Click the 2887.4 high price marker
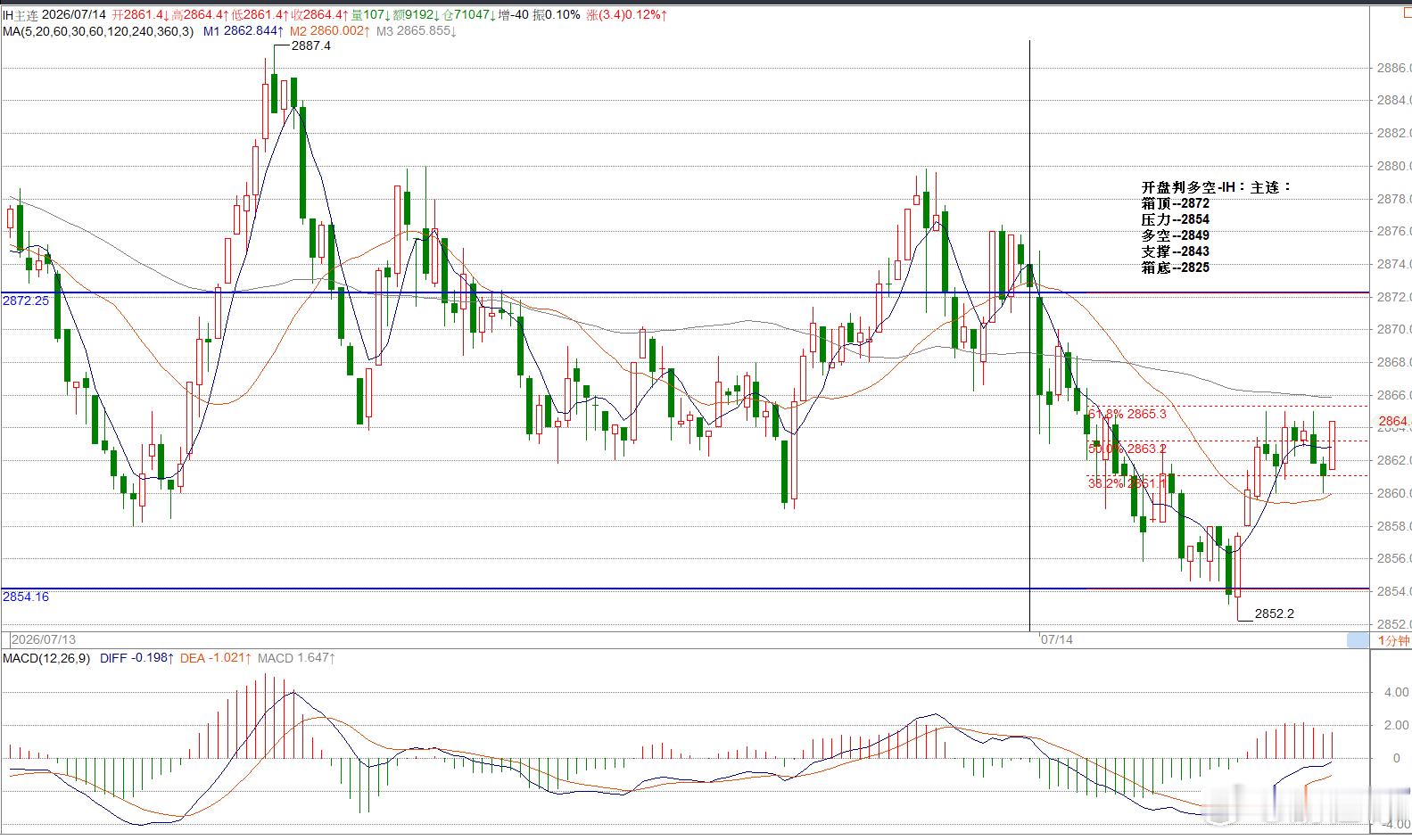1412x840 pixels. pos(311,45)
